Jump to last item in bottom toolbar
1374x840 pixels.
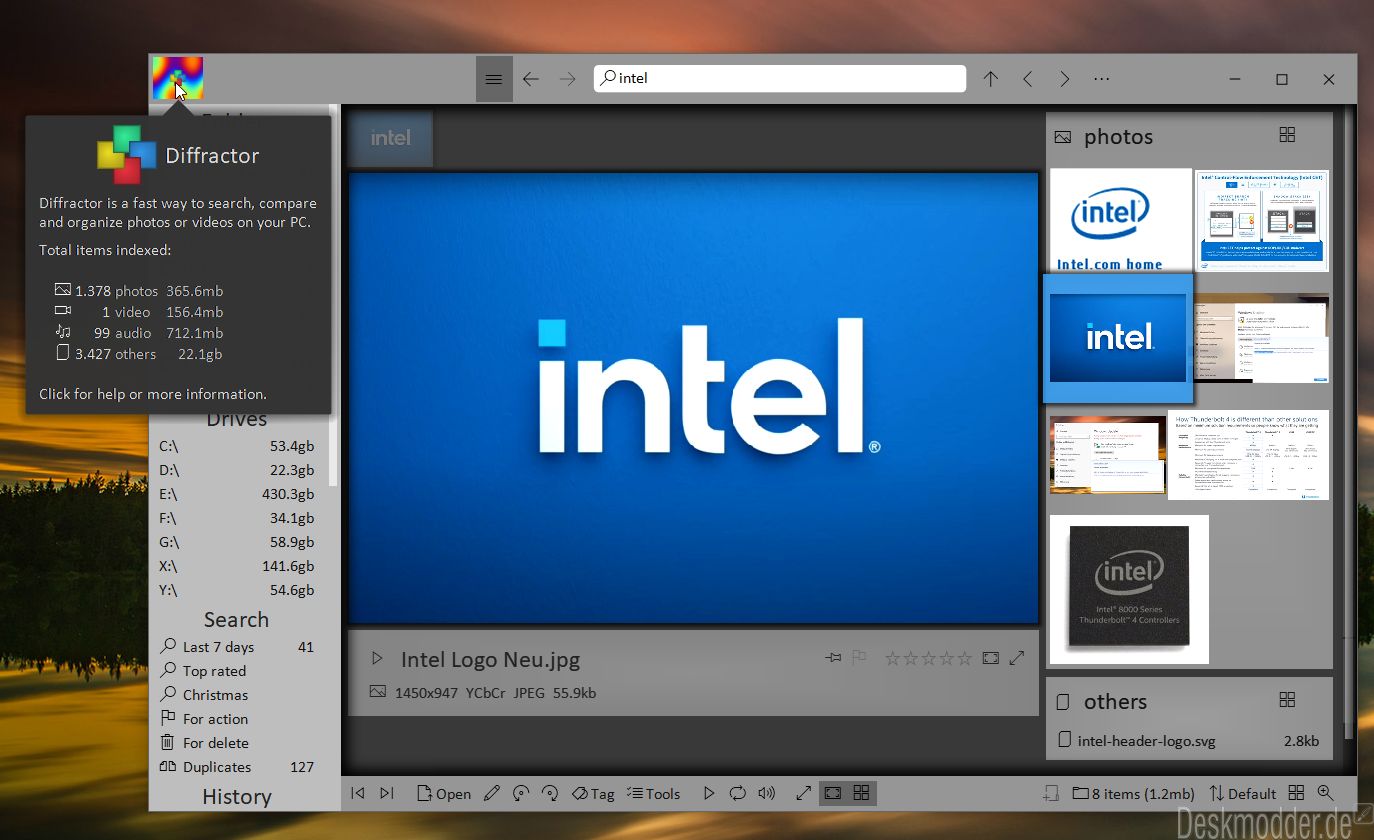point(387,793)
